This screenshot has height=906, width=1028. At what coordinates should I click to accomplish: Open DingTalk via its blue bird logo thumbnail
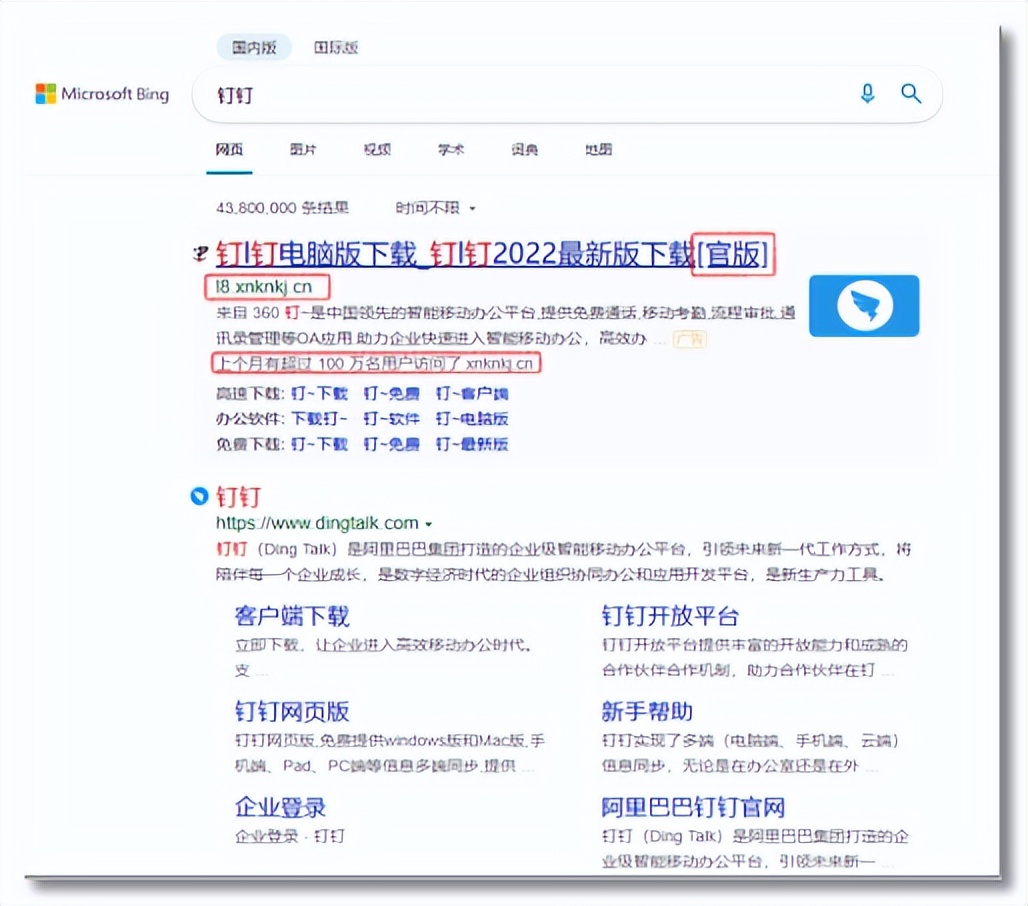click(x=863, y=305)
